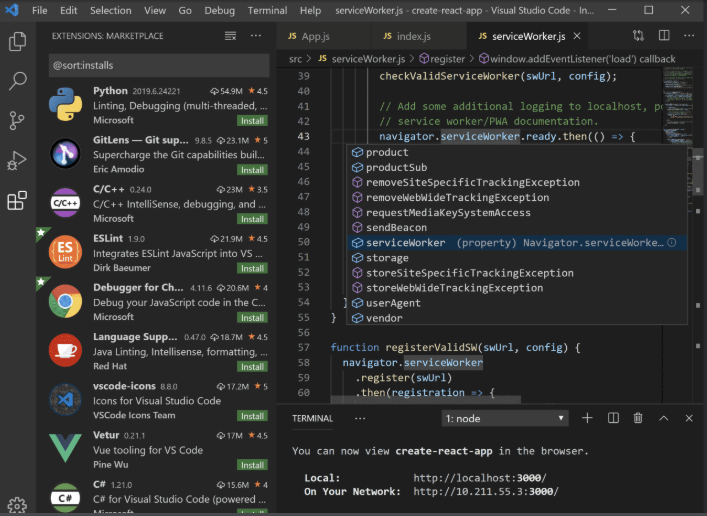Open the Run and Debug view
This screenshot has width=707, height=516.
17,160
